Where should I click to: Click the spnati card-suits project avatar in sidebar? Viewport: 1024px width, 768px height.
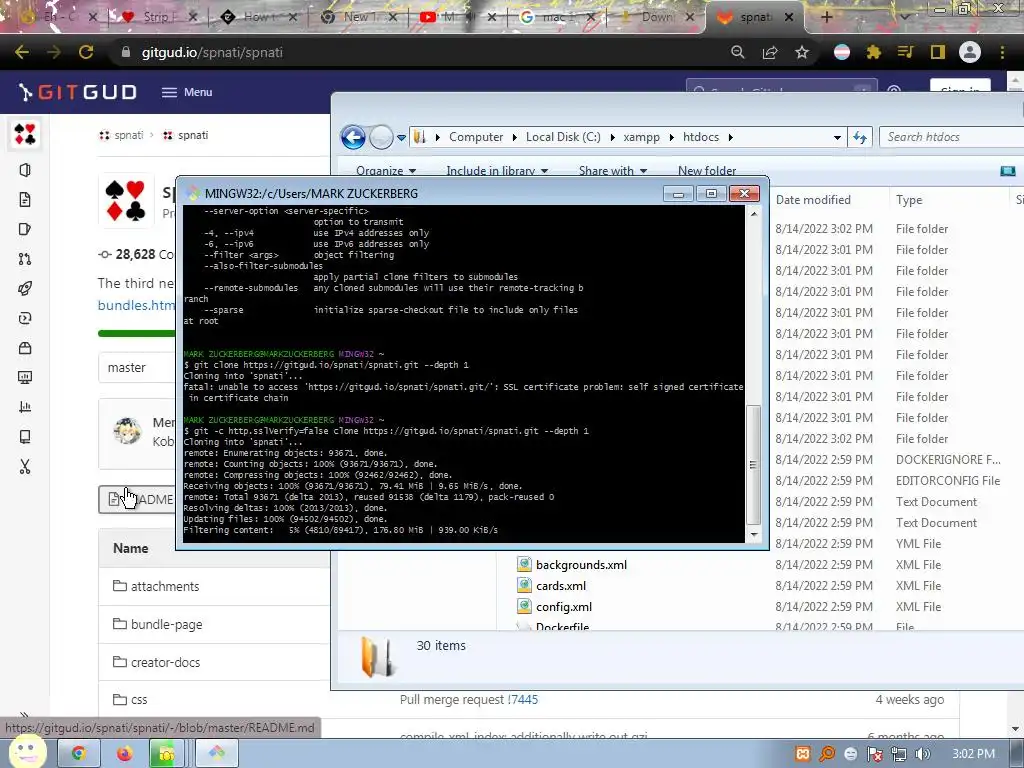point(25,134)
